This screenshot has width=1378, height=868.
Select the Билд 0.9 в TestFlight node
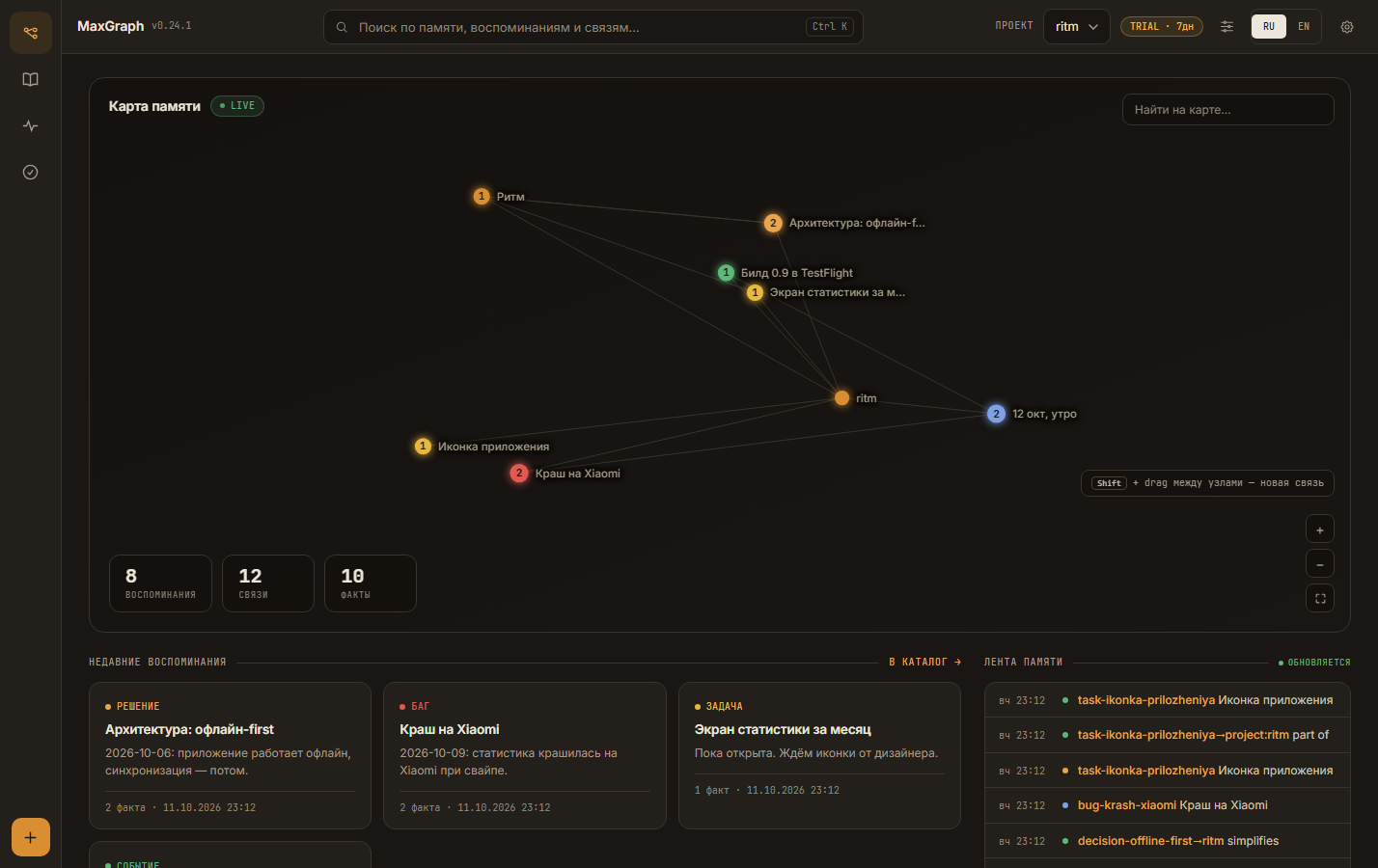[727, 273]
